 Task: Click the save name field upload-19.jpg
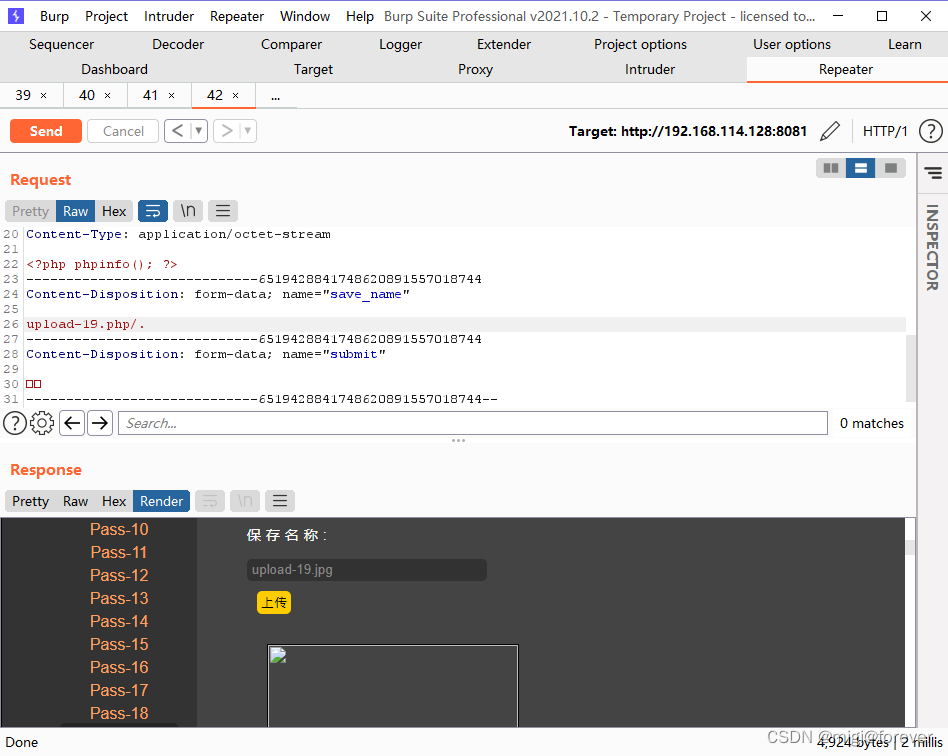coord(366,570)
